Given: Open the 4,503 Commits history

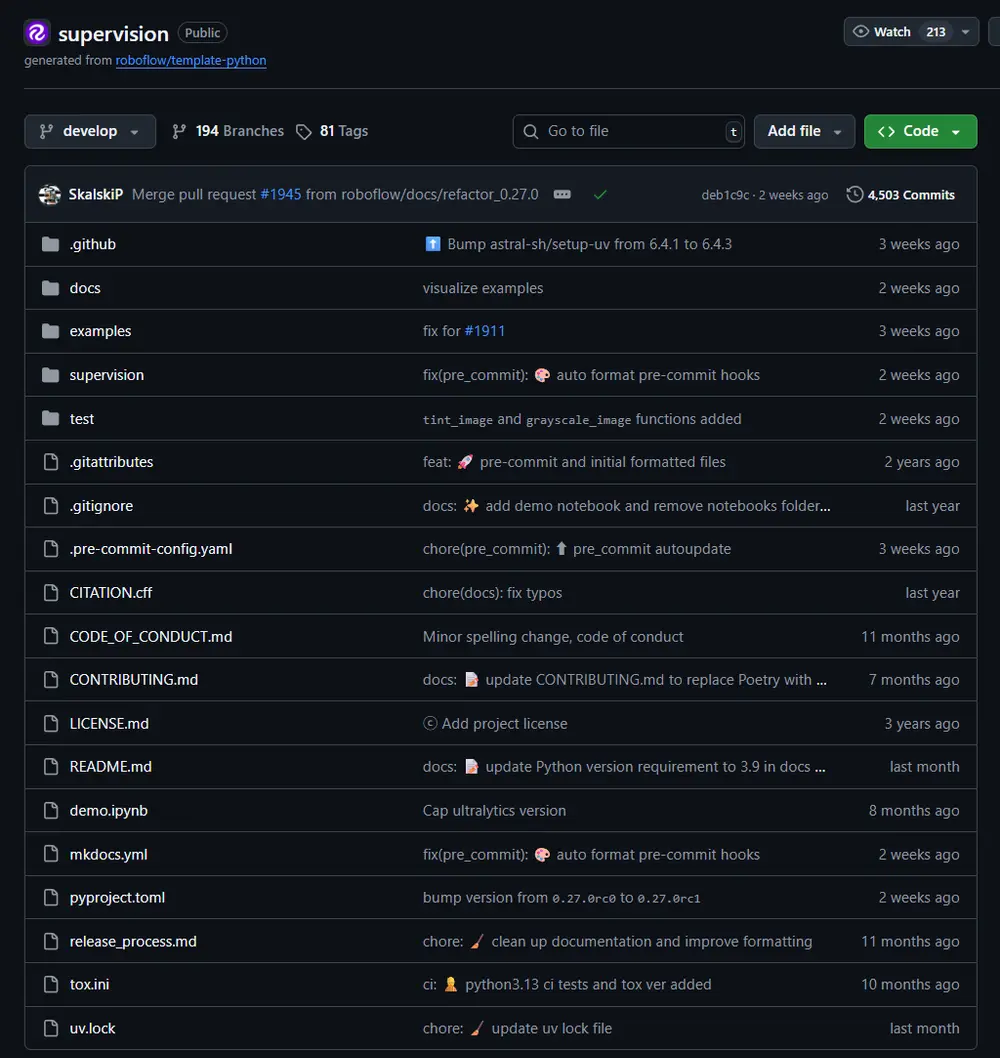Looking at the screenshot, I should click(900, 195).
